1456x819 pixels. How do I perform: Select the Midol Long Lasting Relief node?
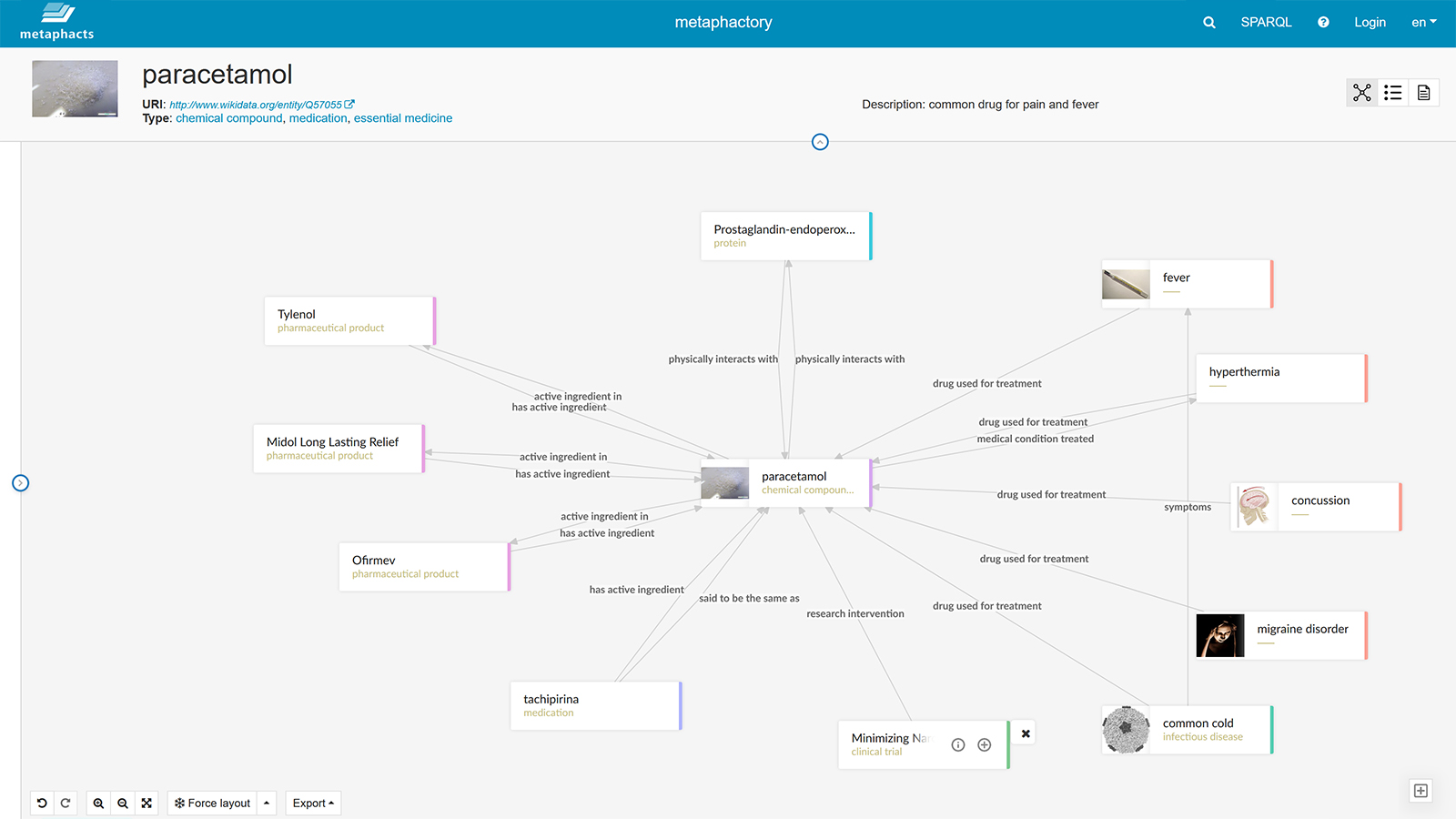point(339,449)
